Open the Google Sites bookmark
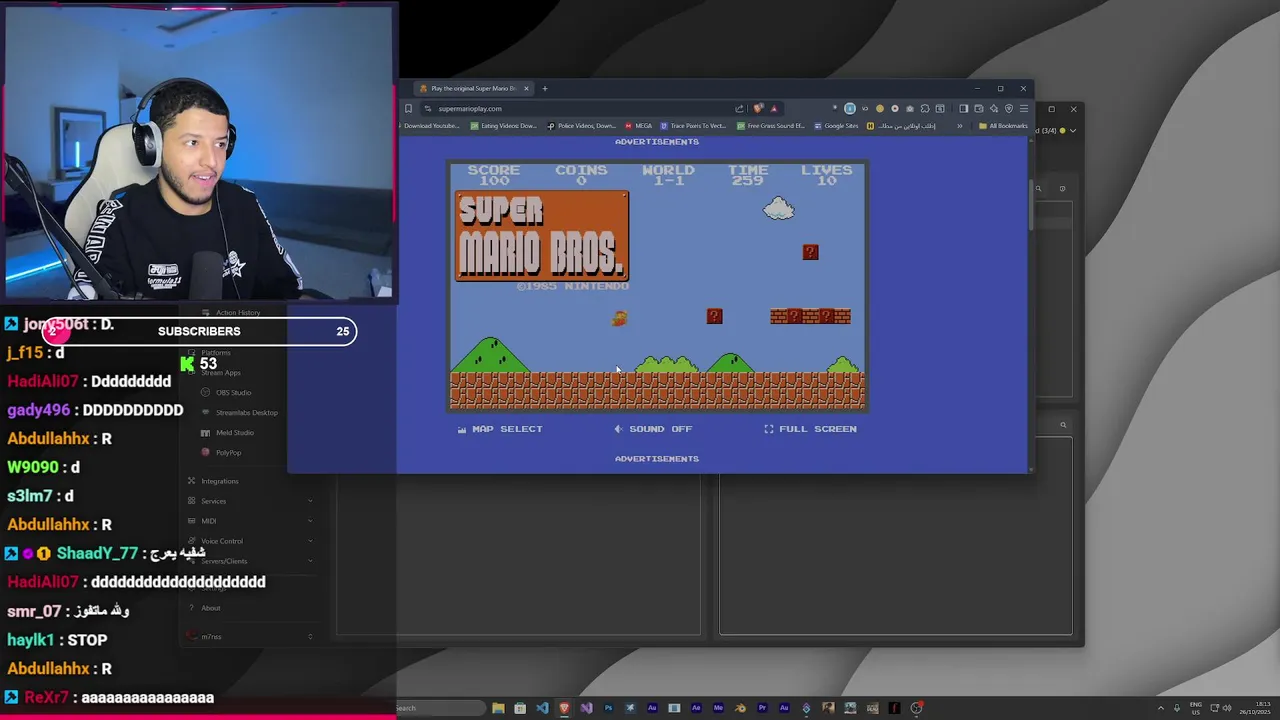1280x720 pixels. coord(836,126)
